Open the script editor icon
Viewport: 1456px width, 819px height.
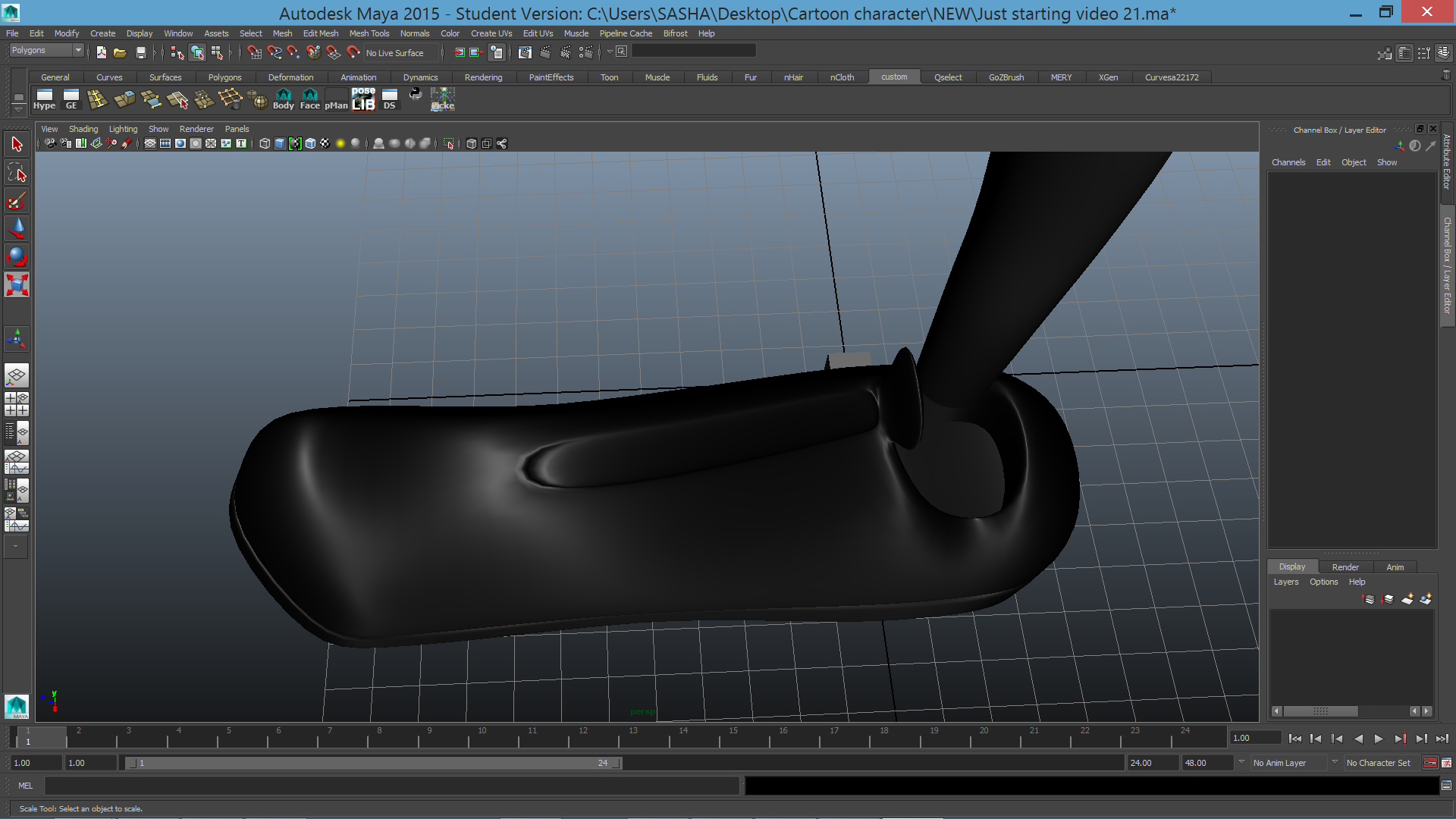pyautogui.click(x=1446, y=786)
